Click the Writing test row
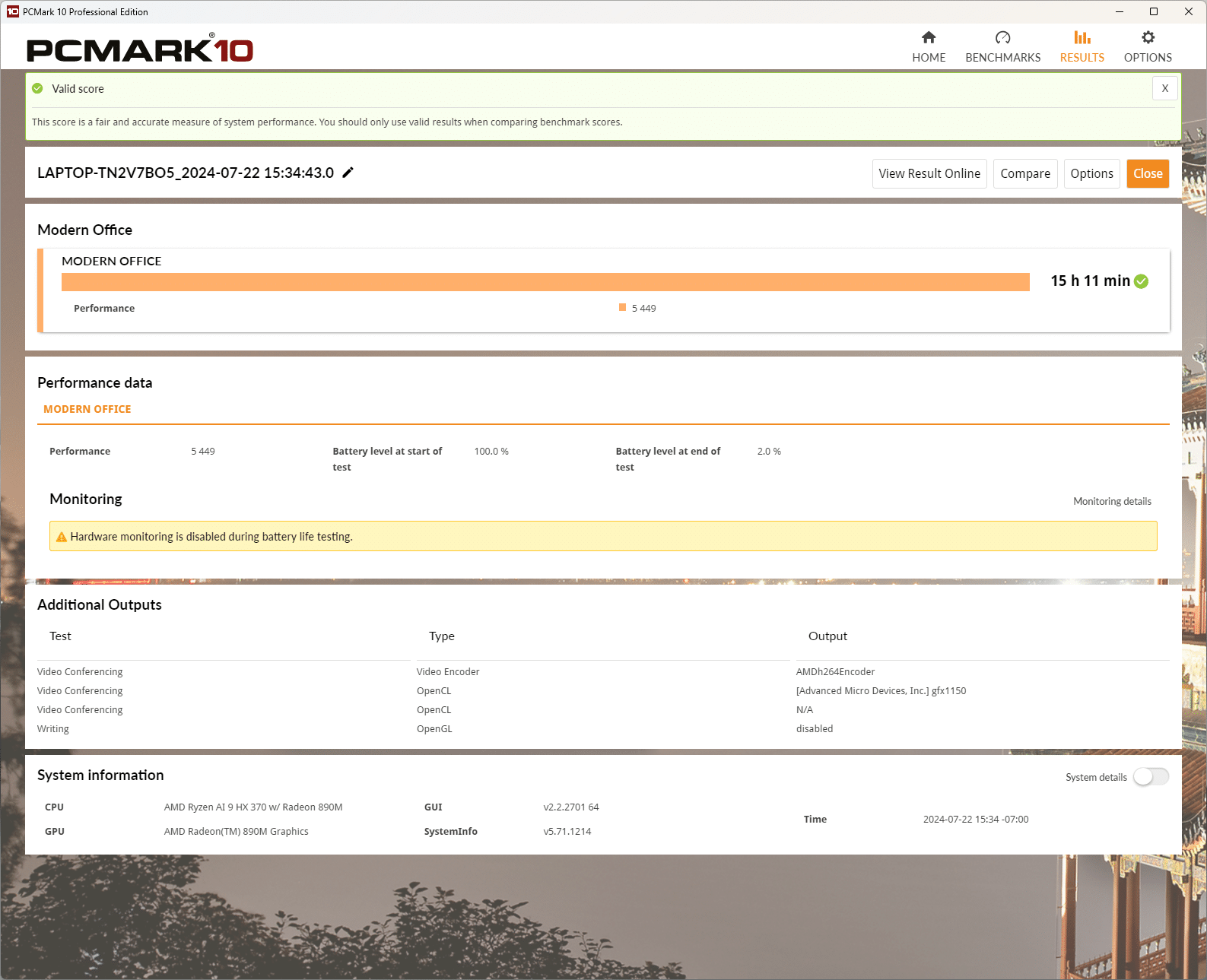Image resolution: width=1207 pixels, height=980 pixels. (53, 728)
